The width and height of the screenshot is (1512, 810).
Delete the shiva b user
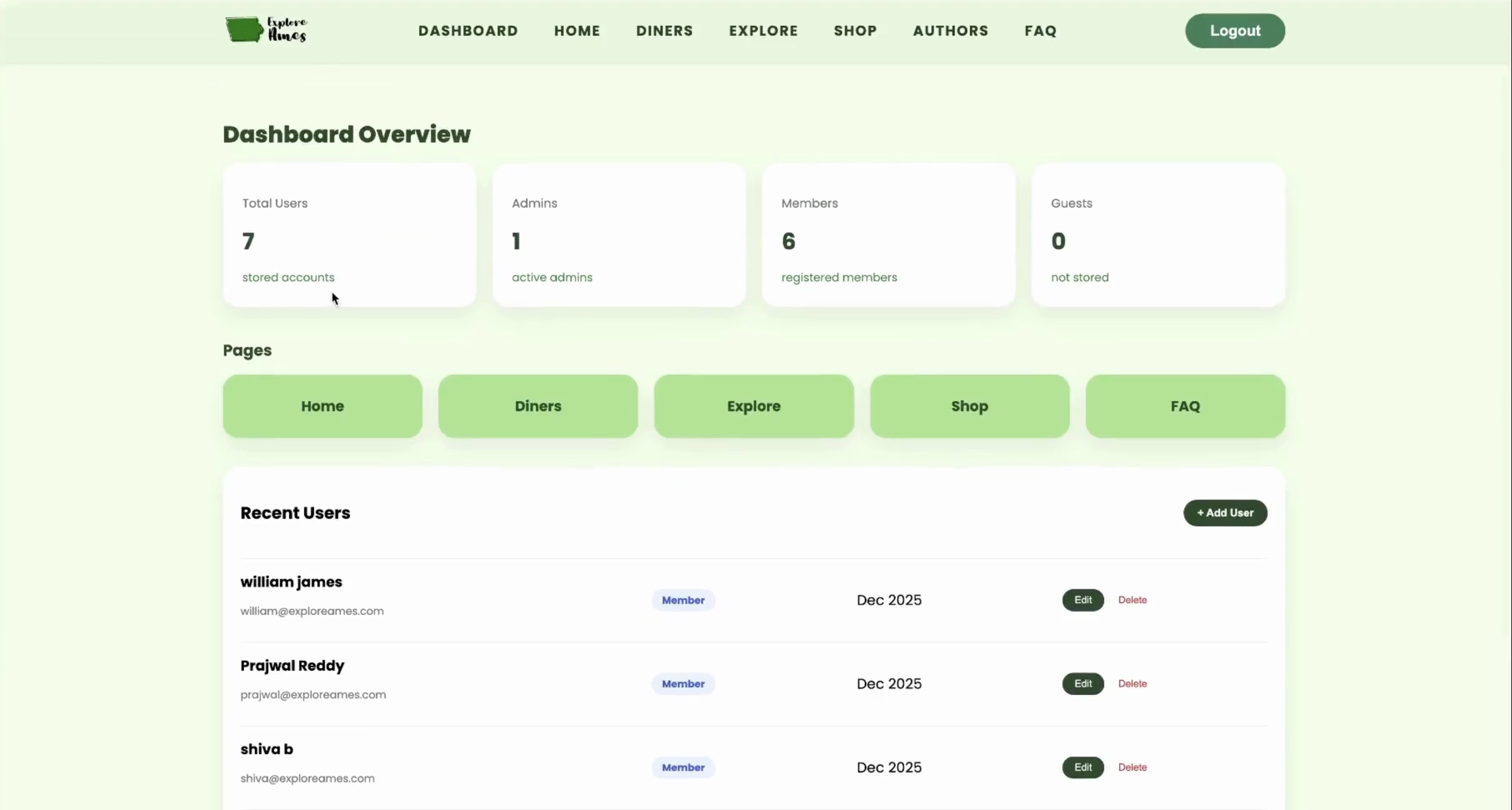click(1132, 767)
